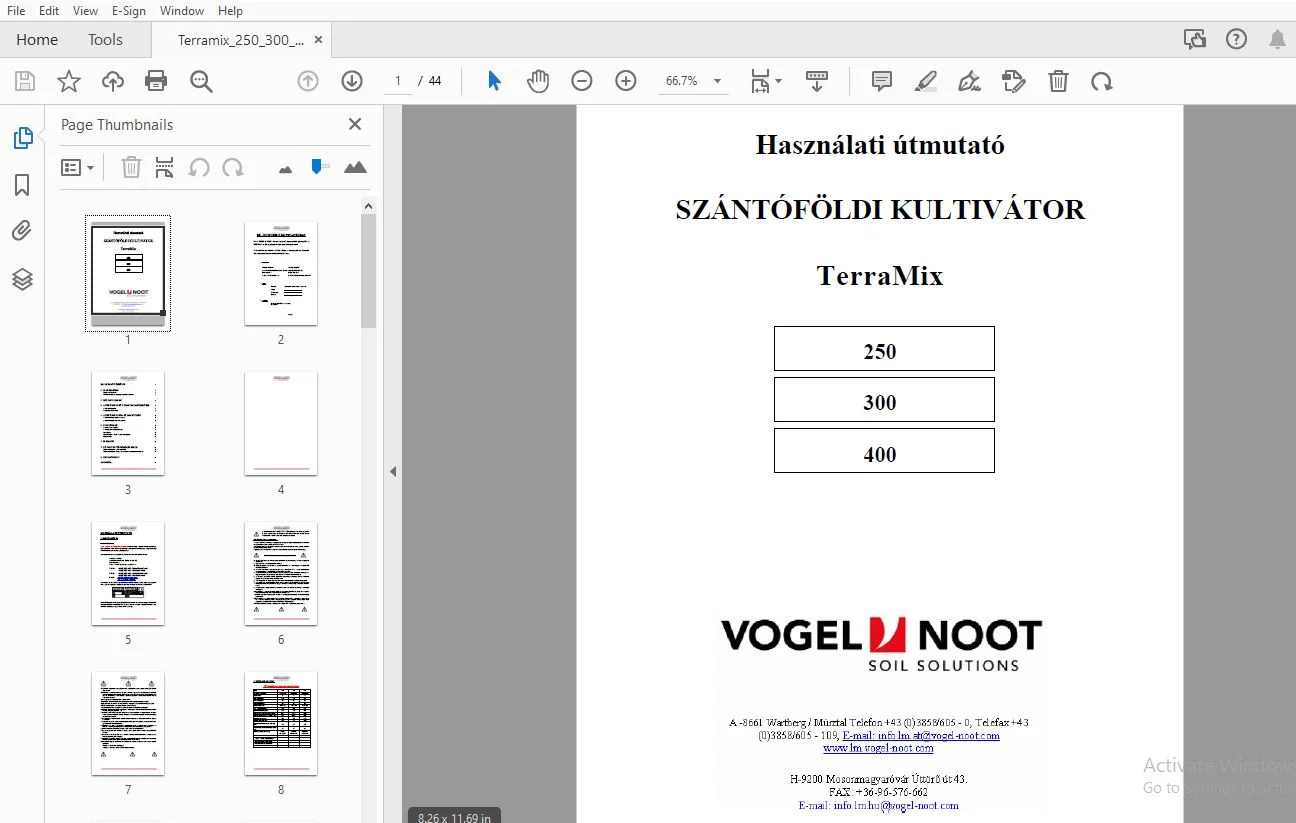Select page 3 thumbnail
This screenshot has height=823, width=1296.
(128, 424)
